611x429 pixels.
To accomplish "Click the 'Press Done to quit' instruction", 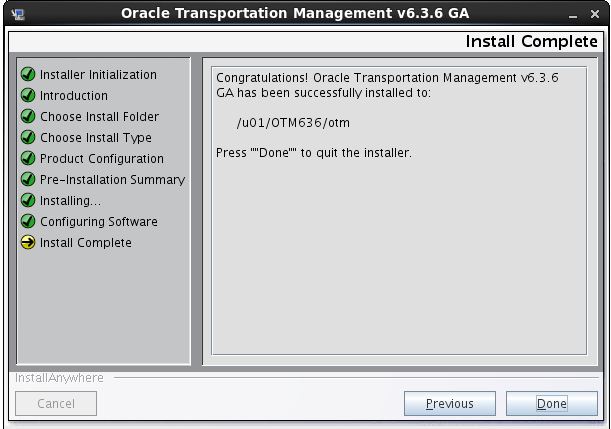I will pyautogui.click(x=314, y=152).
